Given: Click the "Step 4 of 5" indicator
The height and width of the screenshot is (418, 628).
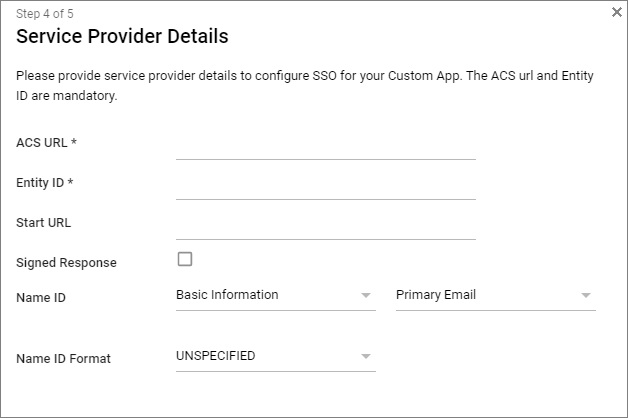Looking at the screenshot, I should coord(45,14).
